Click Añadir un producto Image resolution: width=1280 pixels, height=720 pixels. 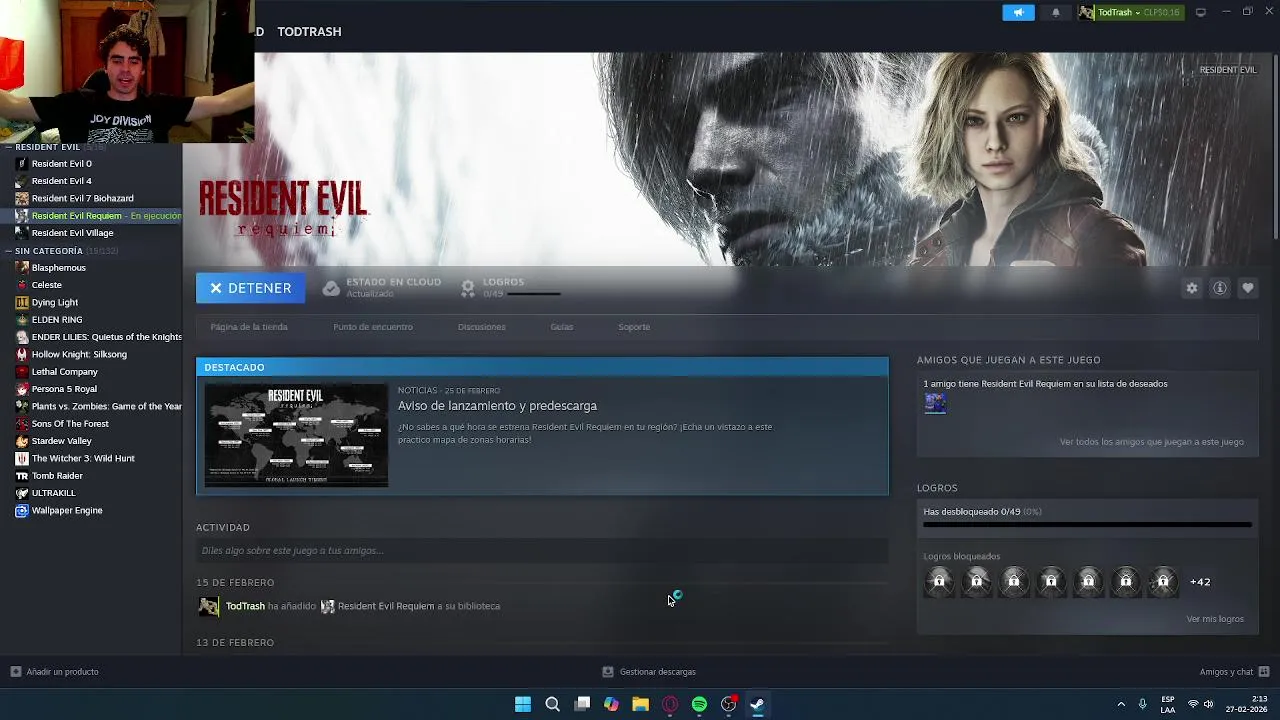[x=55, y=672]
